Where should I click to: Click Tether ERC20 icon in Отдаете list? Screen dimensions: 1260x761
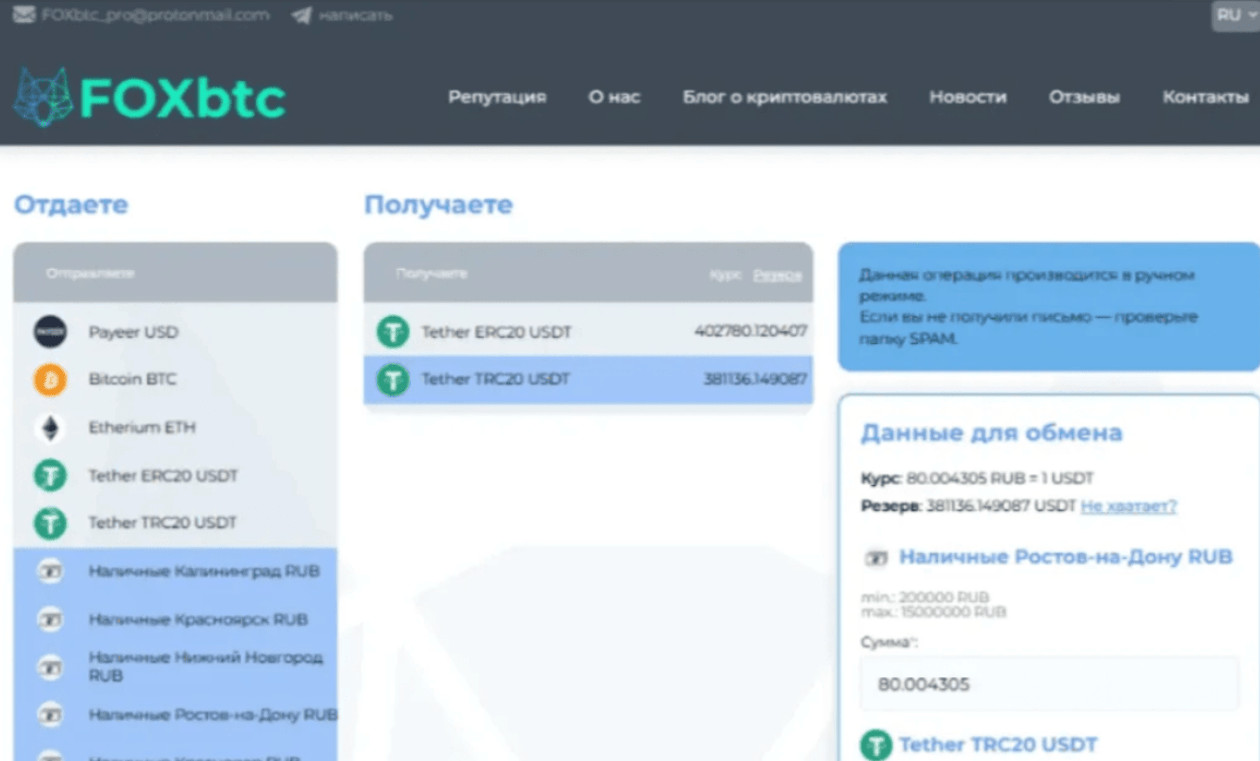click(x=50, y=475)
